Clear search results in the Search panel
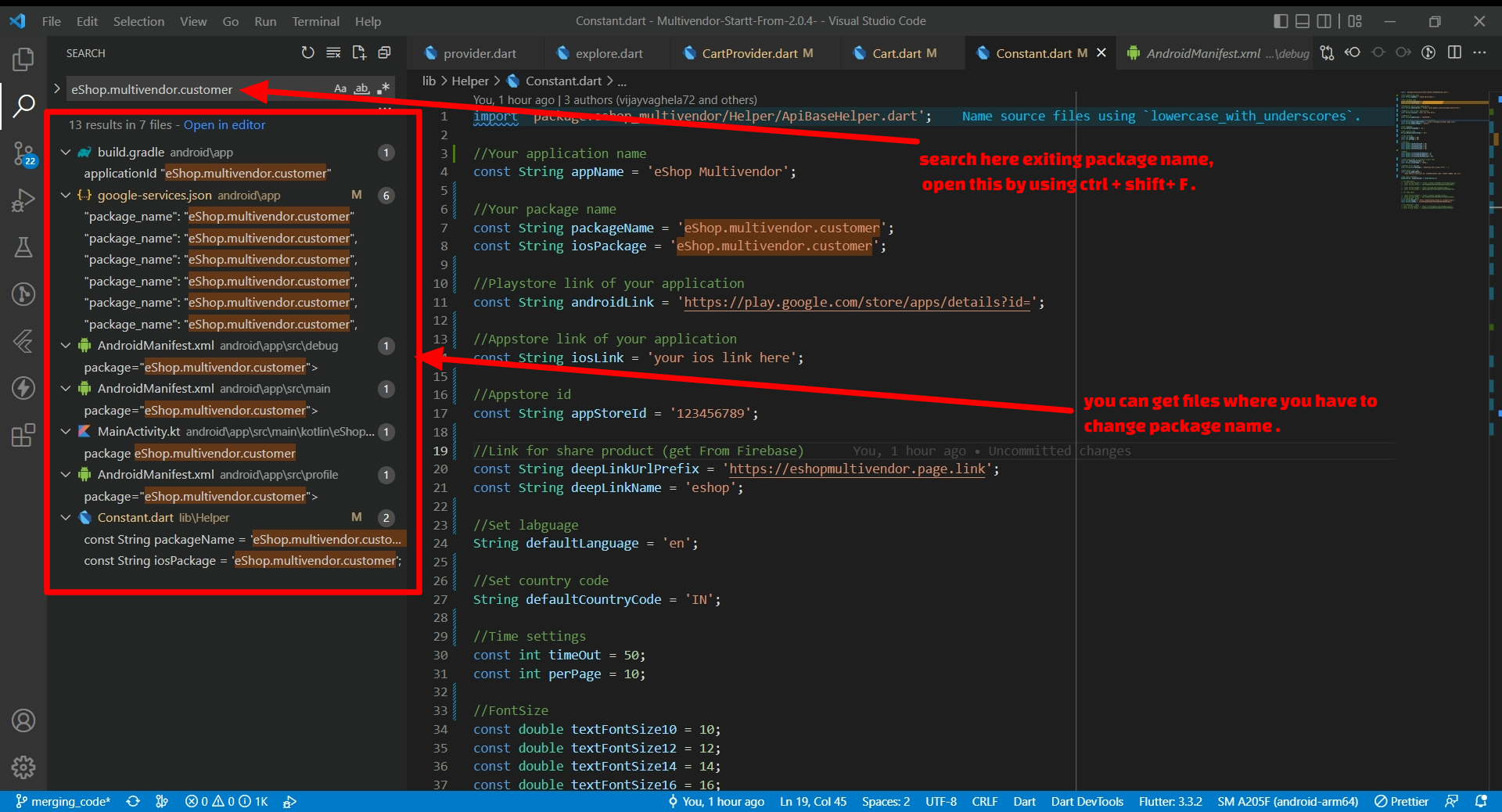This screenshot has height=812, width=1502. click(333, 52)
